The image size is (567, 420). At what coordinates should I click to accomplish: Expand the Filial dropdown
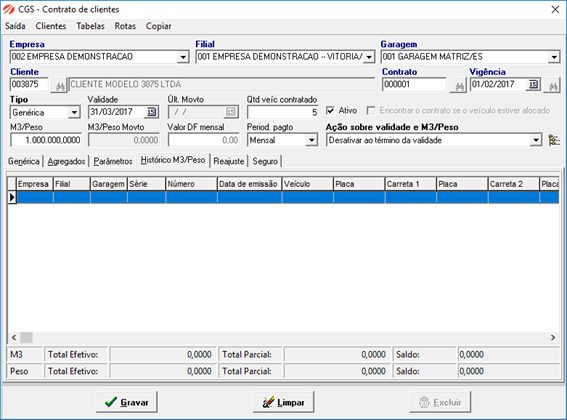coord(369,57)
